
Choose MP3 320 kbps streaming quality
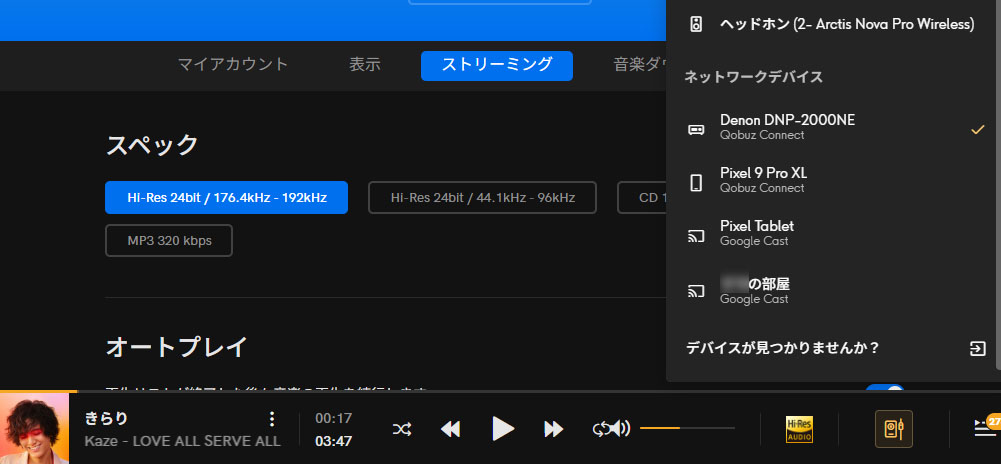tap(169, 241)
